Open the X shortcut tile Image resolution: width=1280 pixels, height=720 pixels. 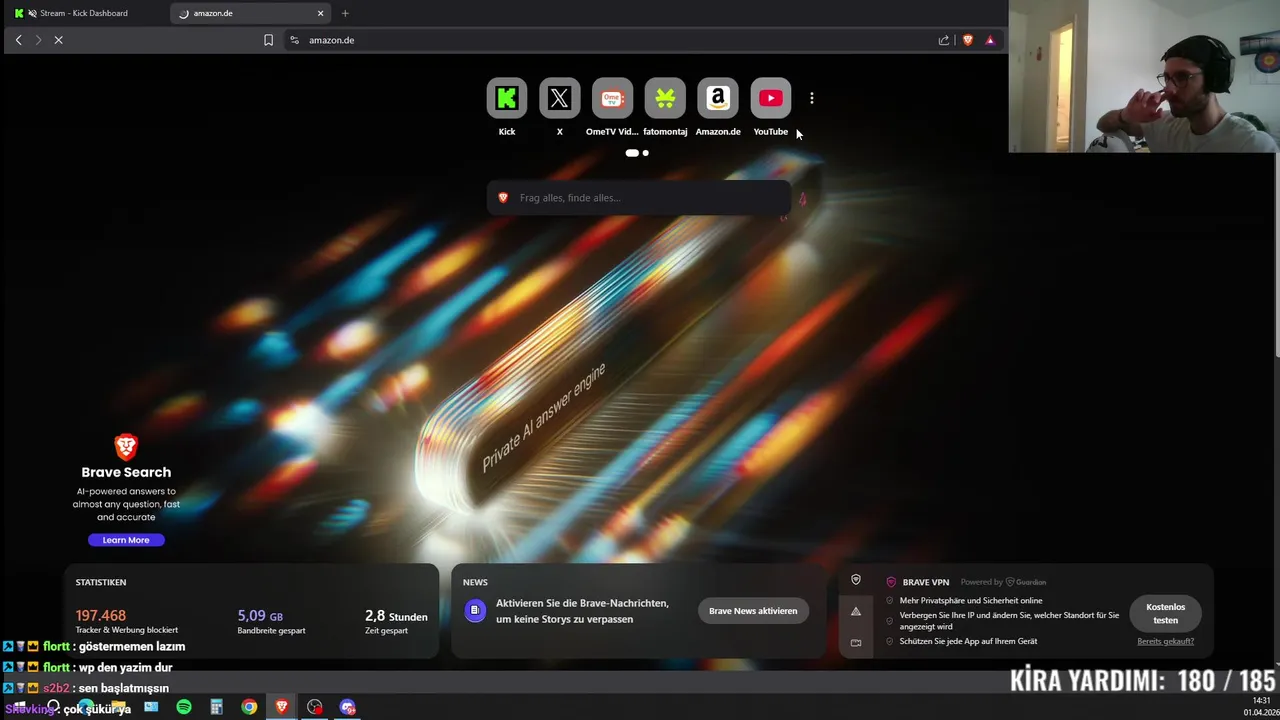[x=559, y=98]
